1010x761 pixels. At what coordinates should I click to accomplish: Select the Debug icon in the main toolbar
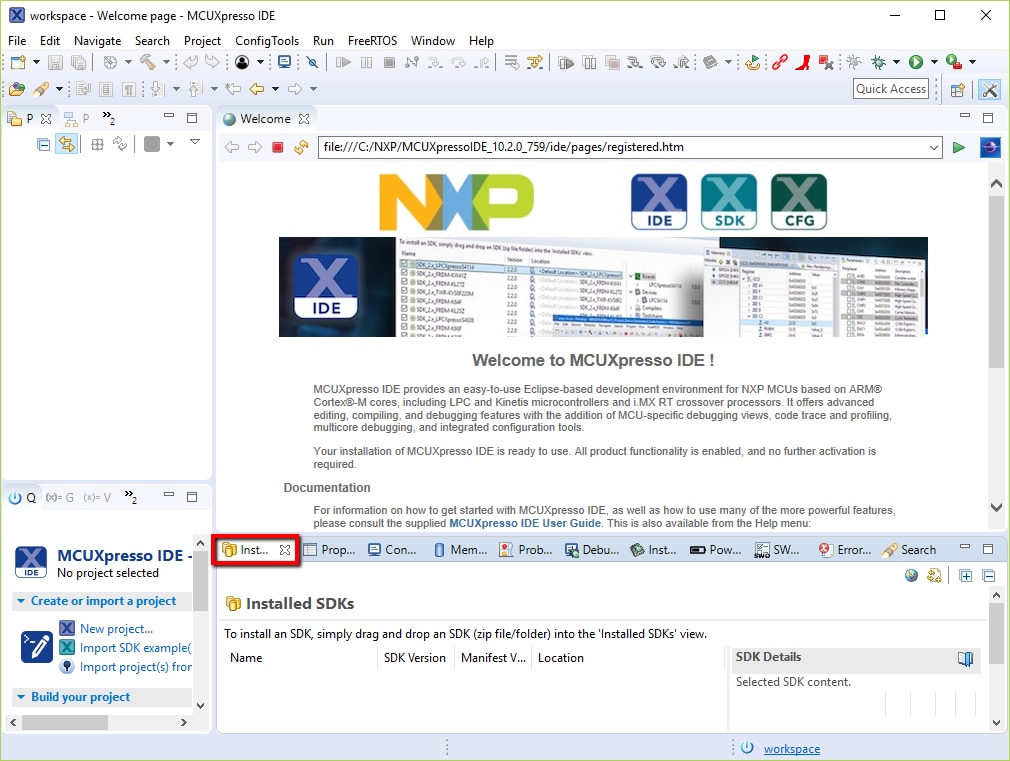[x=878, y=61]
